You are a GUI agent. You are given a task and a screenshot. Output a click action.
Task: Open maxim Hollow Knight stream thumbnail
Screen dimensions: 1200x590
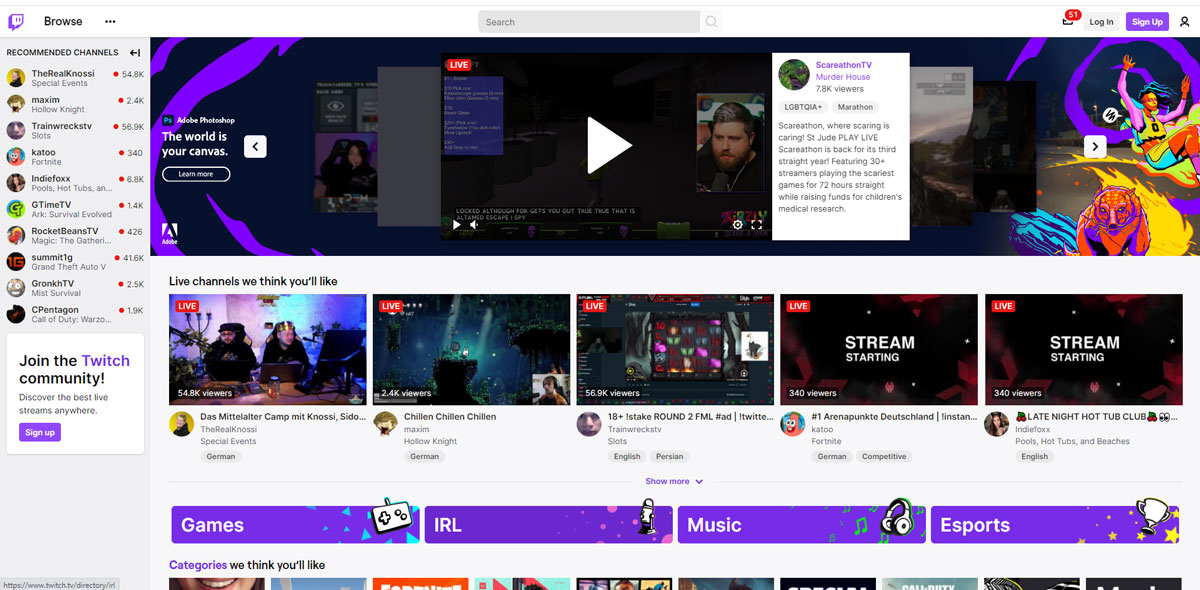471,349
